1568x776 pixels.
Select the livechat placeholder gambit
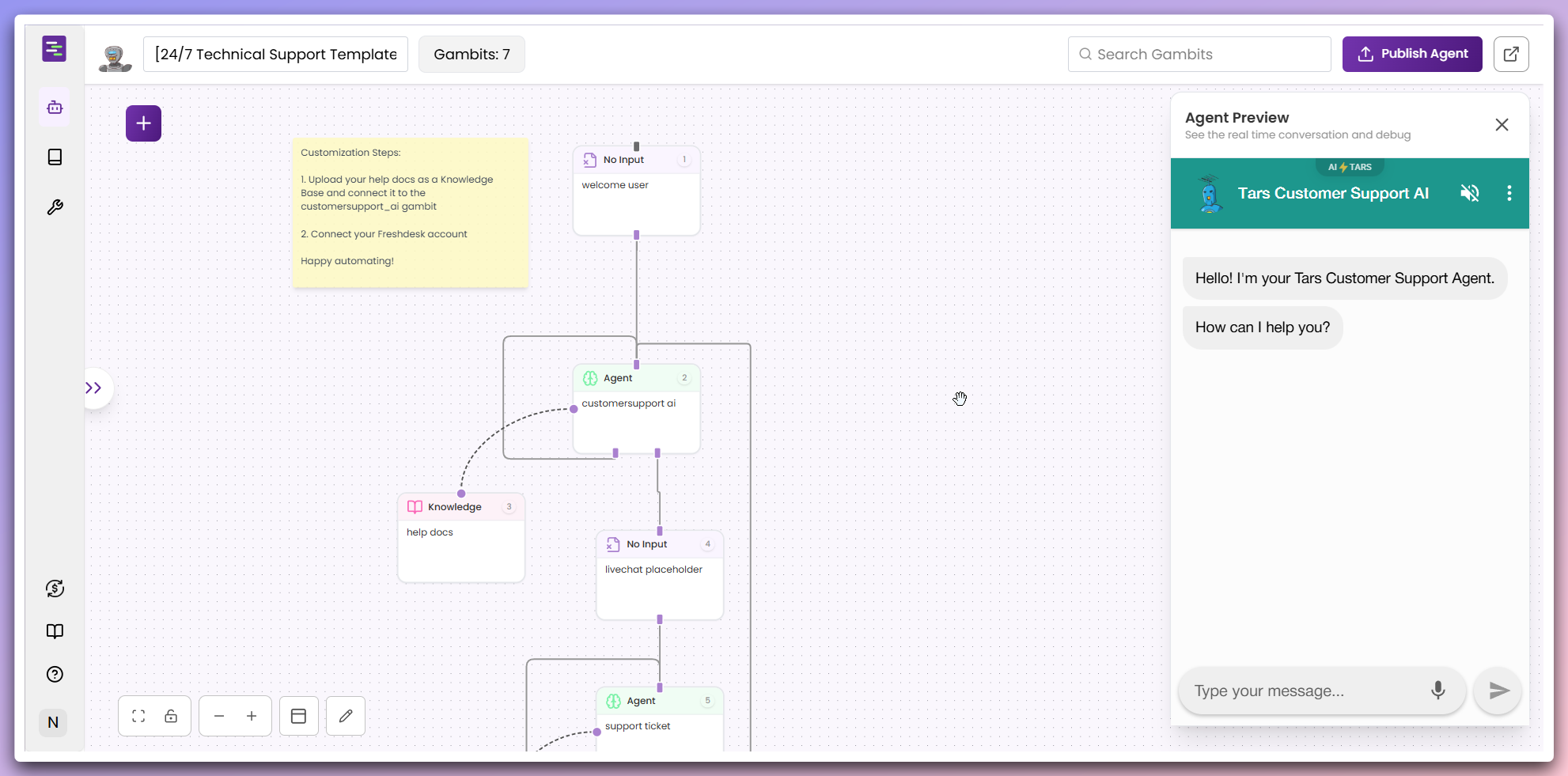click(660, 575)
